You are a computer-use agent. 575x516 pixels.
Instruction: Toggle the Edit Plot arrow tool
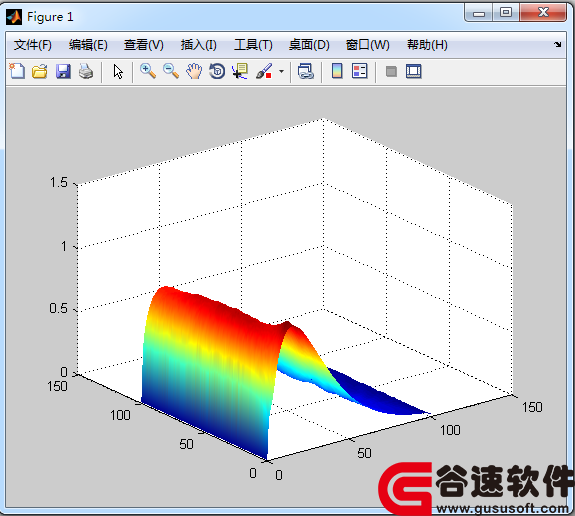point(118,72)
